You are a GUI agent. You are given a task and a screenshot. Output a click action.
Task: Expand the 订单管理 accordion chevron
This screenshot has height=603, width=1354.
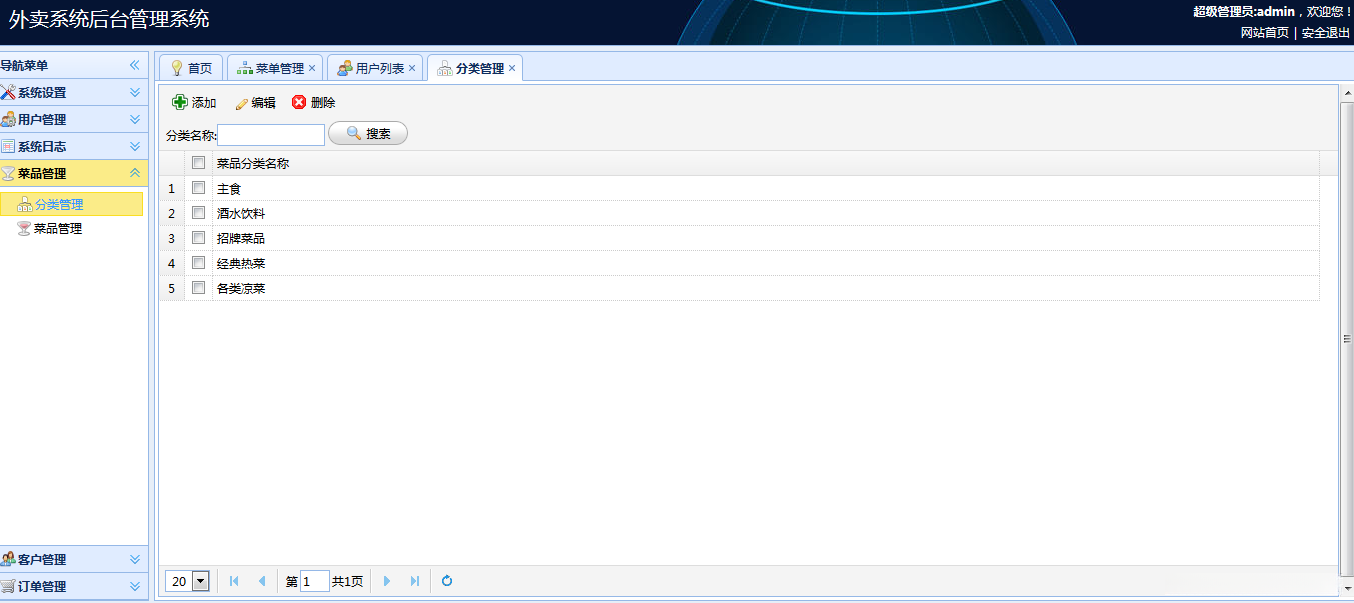click(134, 586)
